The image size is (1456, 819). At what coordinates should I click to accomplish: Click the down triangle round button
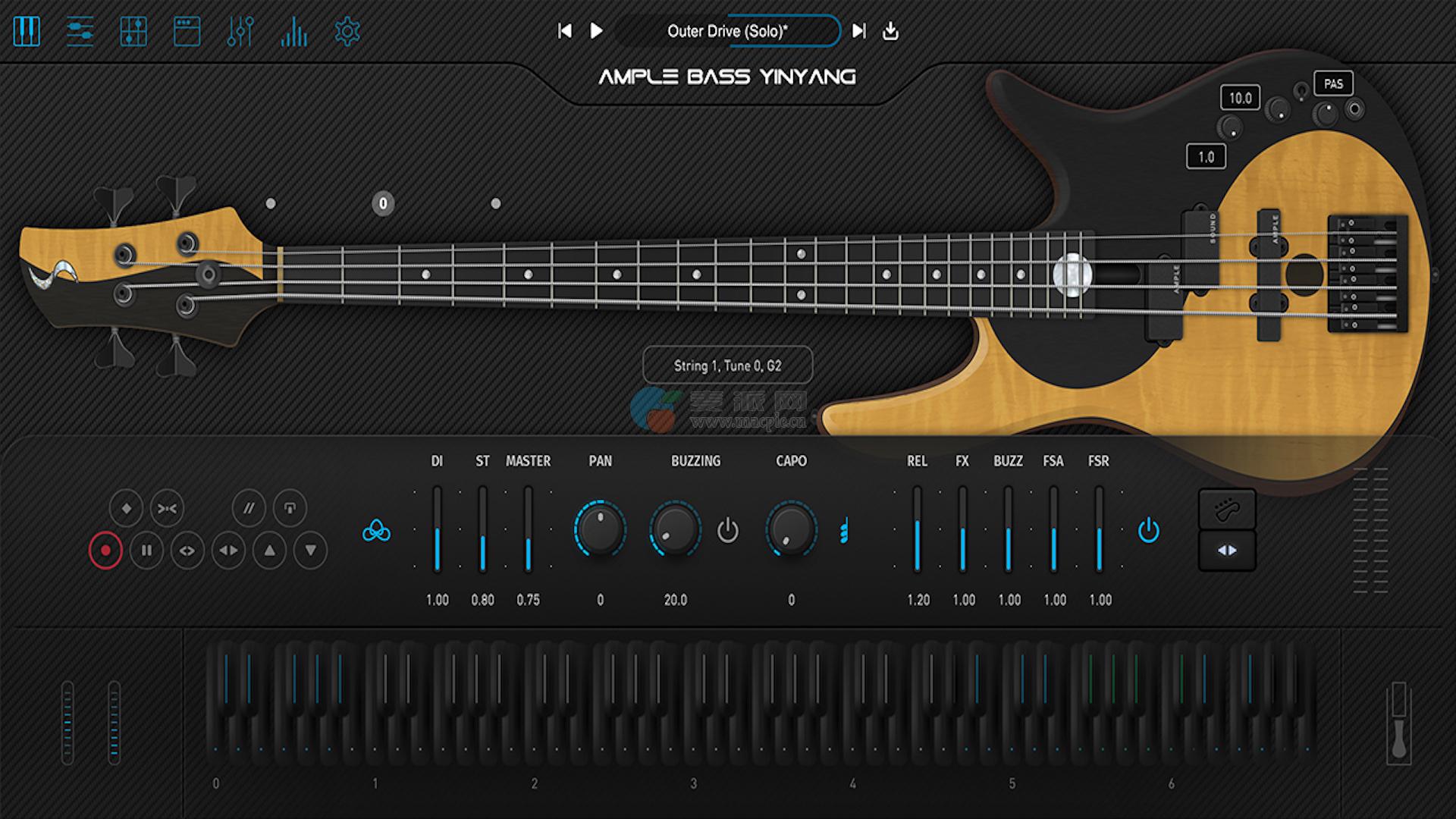[310, 551]
